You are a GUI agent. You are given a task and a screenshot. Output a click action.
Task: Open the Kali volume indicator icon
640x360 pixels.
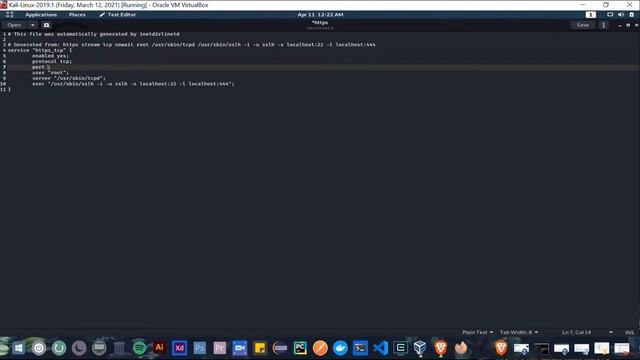pyautogui.click(x=621, y=15)
